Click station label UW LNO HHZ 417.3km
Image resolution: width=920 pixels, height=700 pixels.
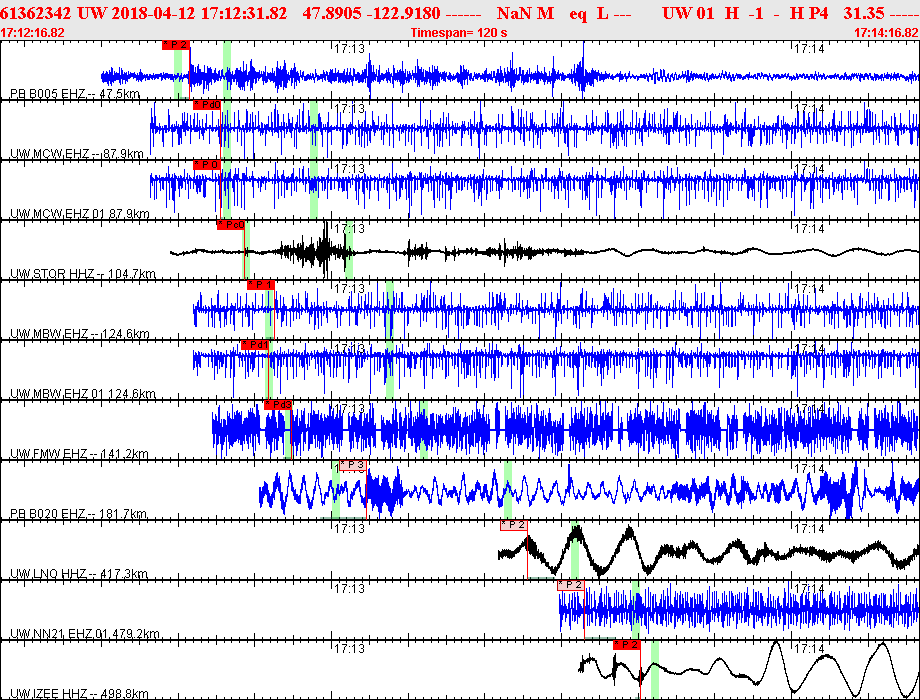79,574
